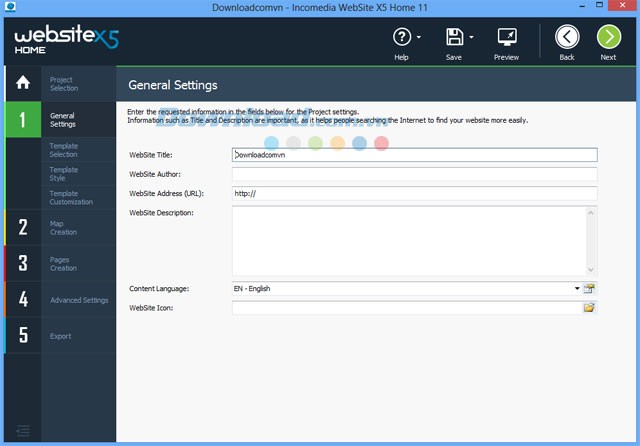Proceed with the green Next arrow
This screenshot has height=446, width=640.
point(608,39)
